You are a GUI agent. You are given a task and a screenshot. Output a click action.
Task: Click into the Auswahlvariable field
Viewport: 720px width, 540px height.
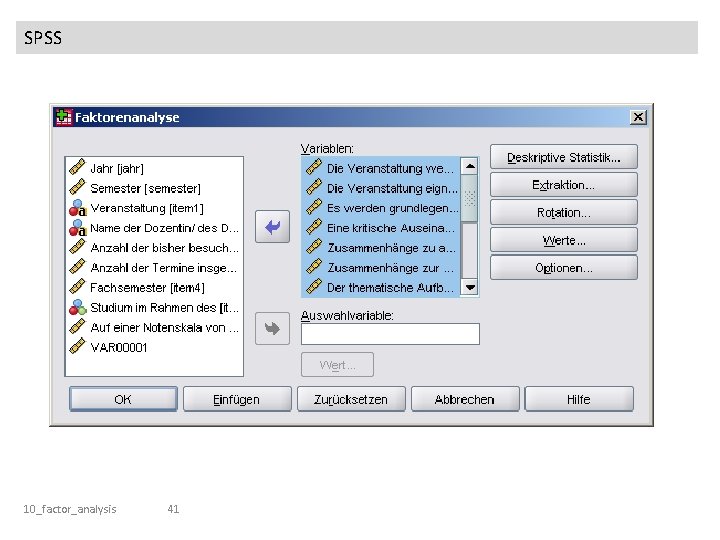point(390,334)
